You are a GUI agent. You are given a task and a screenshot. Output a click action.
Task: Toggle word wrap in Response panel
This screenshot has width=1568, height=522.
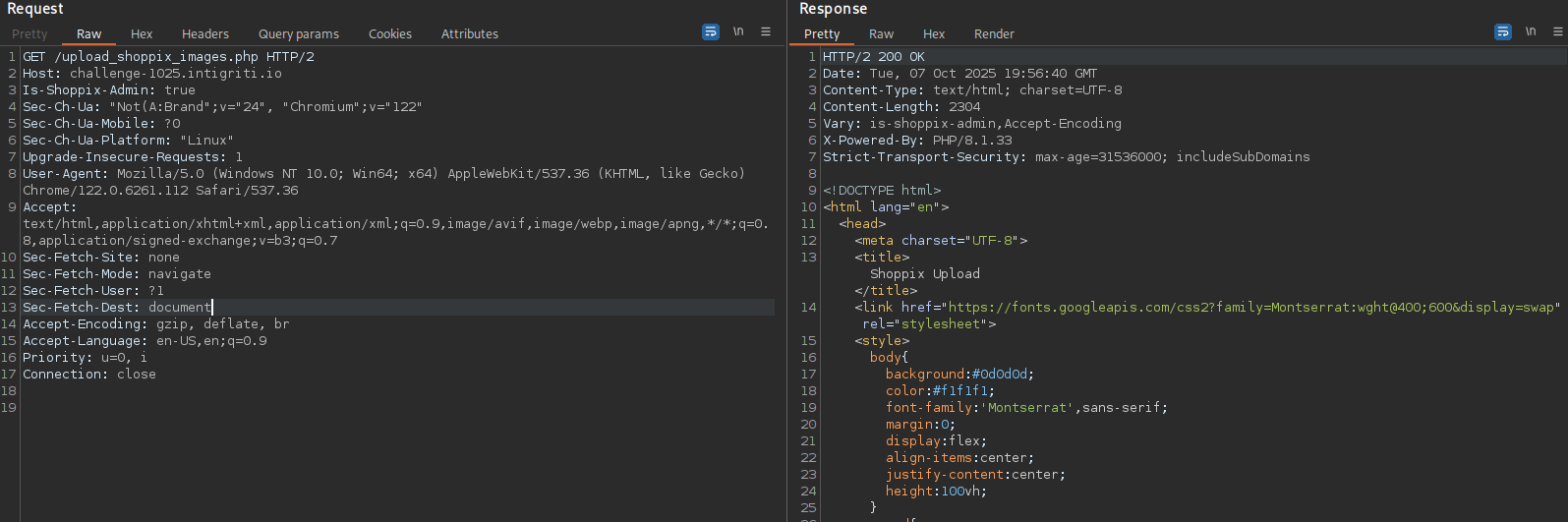tap(1502, 32)
